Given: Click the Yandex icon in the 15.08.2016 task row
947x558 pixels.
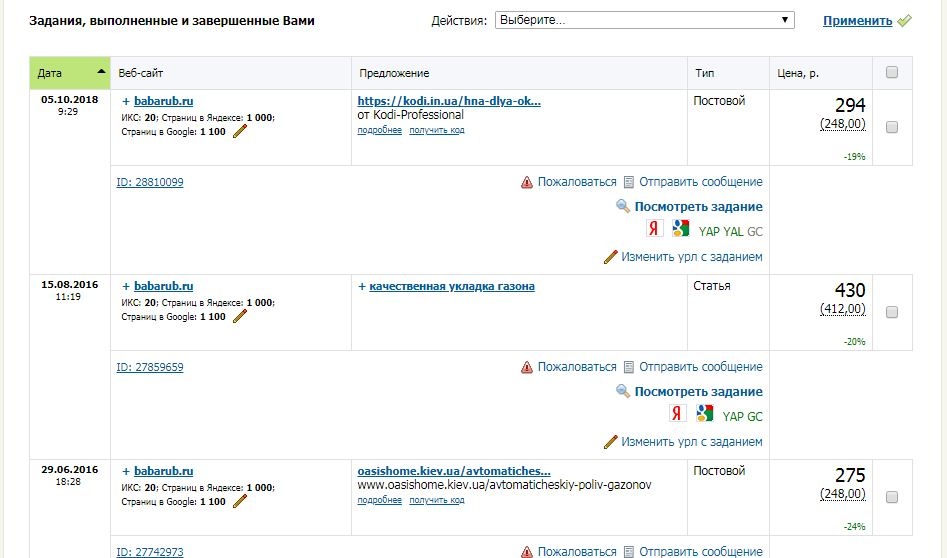Looking at the screenshot, I should (x=678, y=414).
